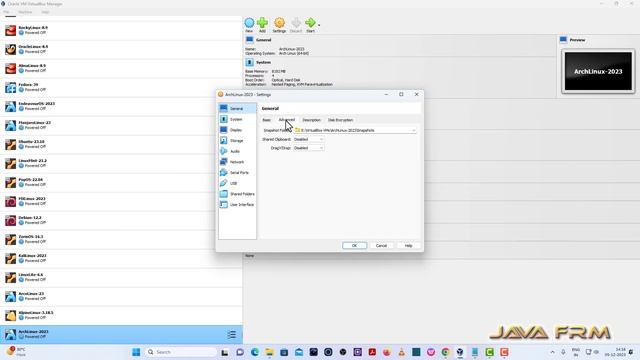The width and height of the screenshot is (640, 360).
Task: Open the Serial Ports settings category
Action: click(x=237, y=173)
